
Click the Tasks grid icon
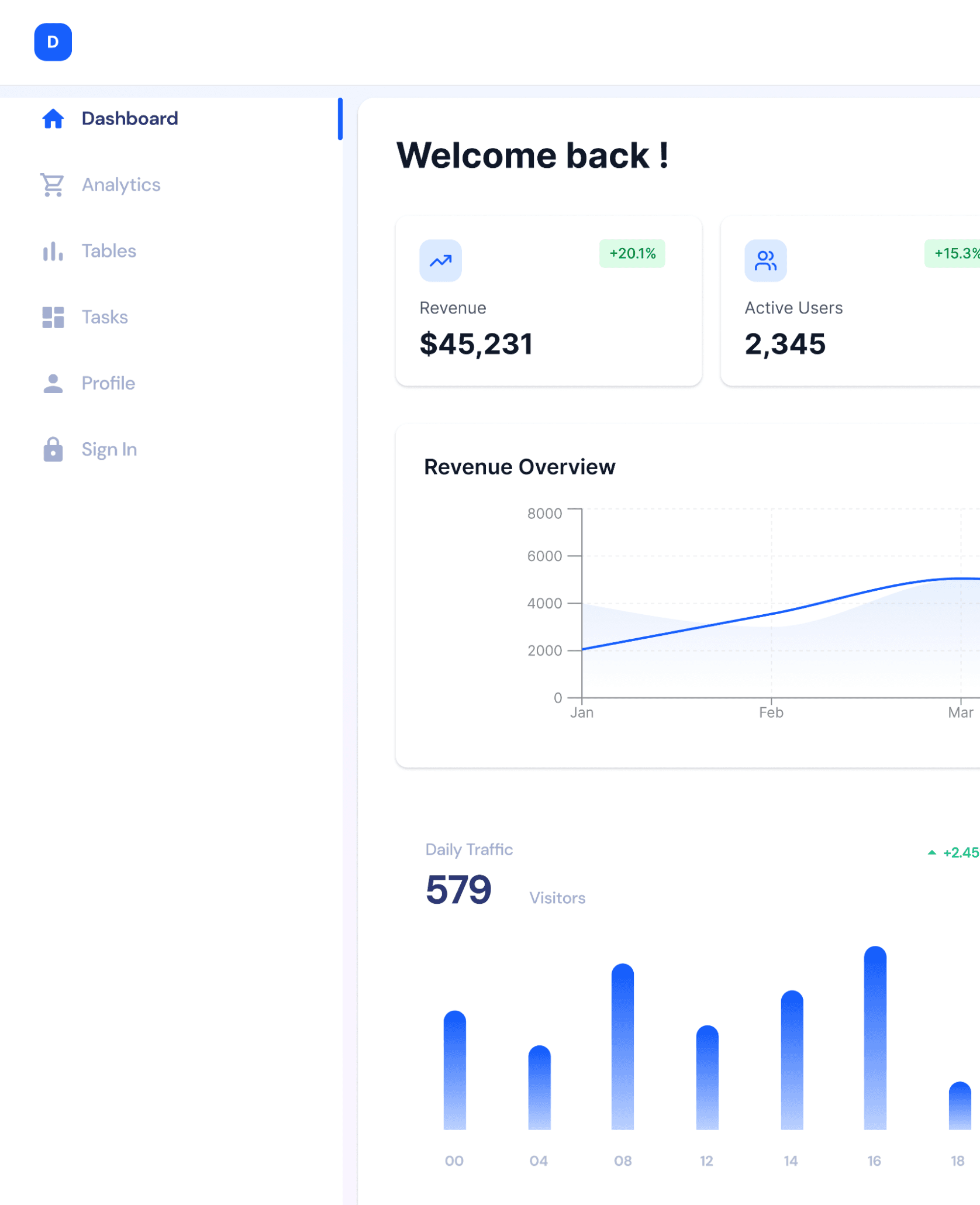pyautogui.click(x=53, y=317)
